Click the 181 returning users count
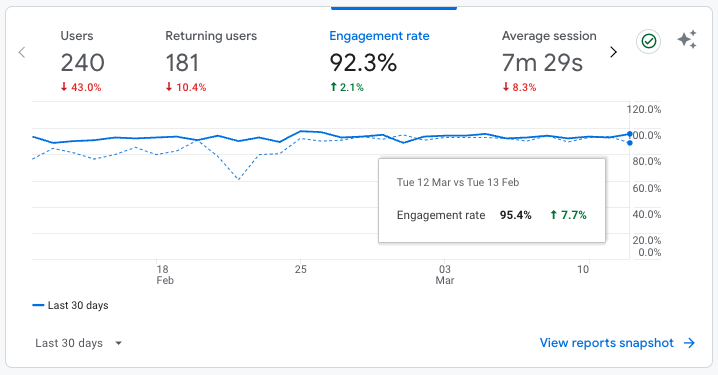This screenshot has width=718, height=375. click(182, 63)
